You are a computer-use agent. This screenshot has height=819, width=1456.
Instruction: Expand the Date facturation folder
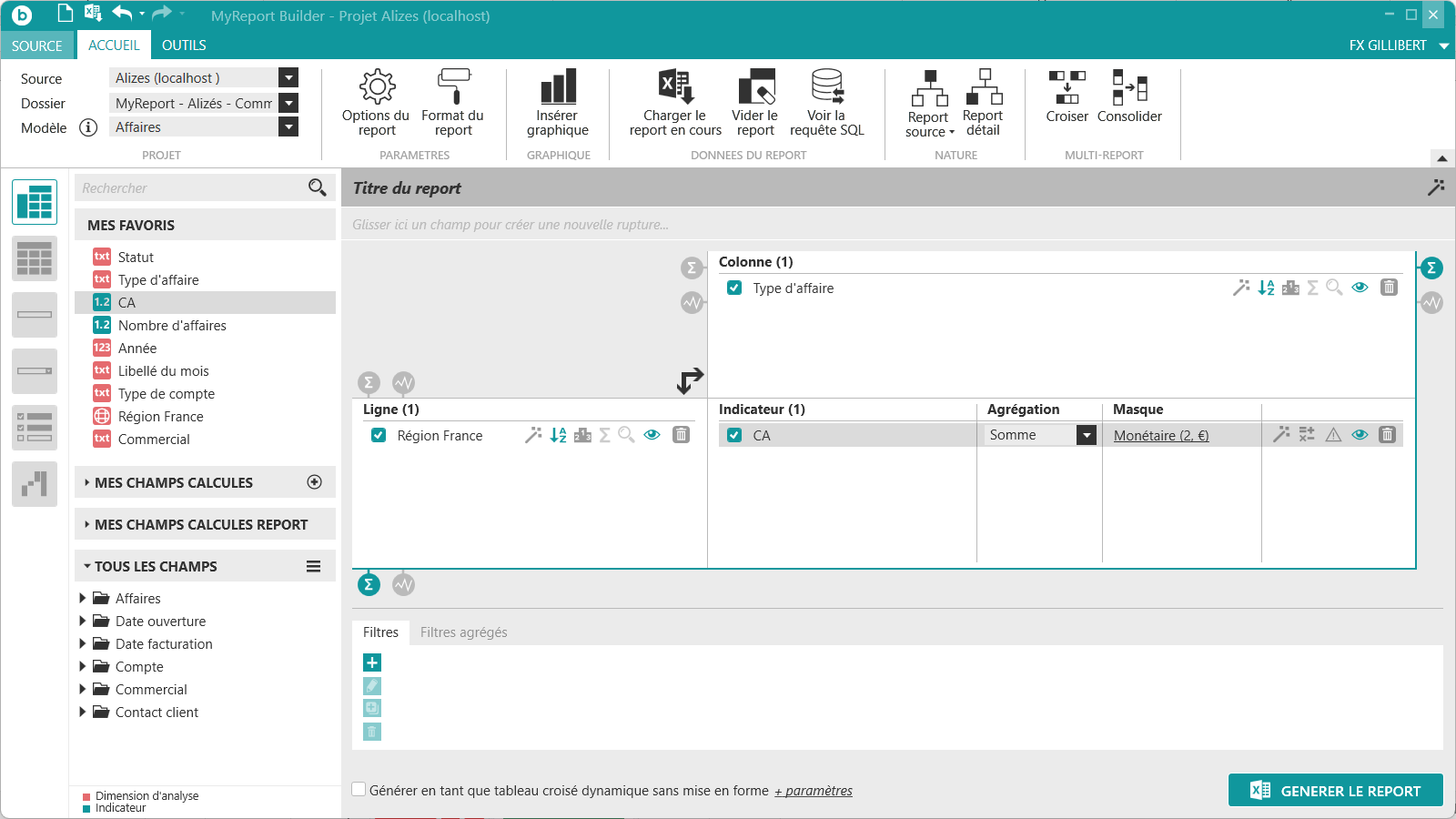(x=83, y=643)
